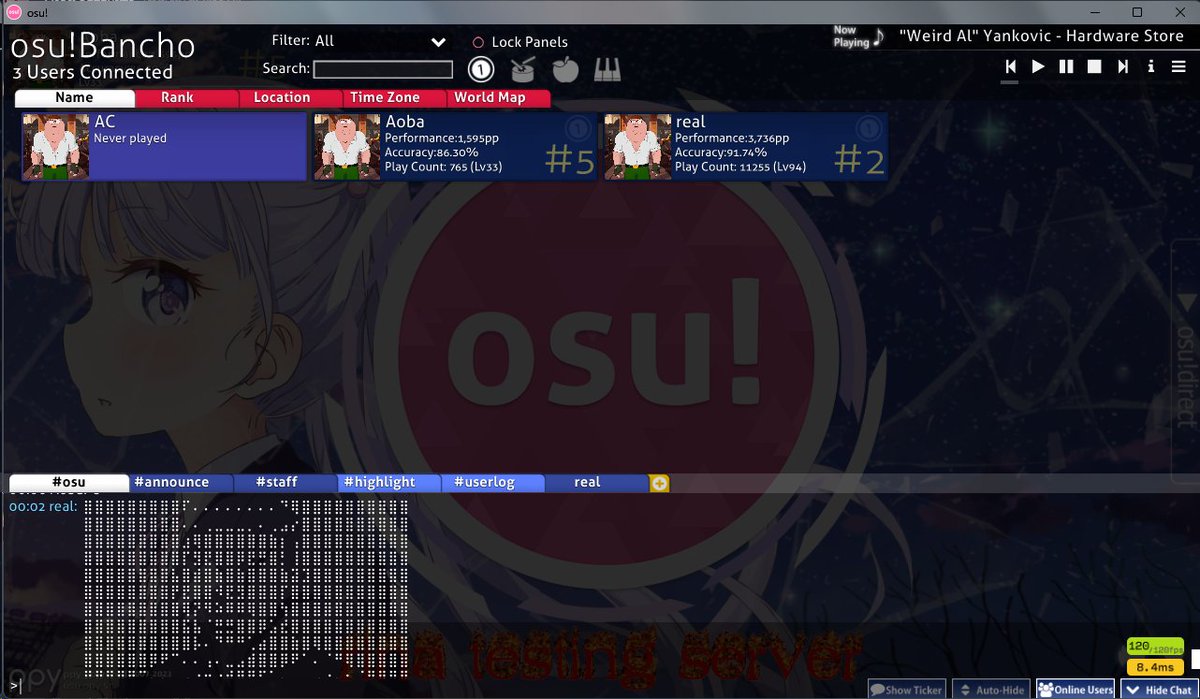Click the osu! window title bar icon
Viewport: 1200px width, 699px height.
point(14,11)
